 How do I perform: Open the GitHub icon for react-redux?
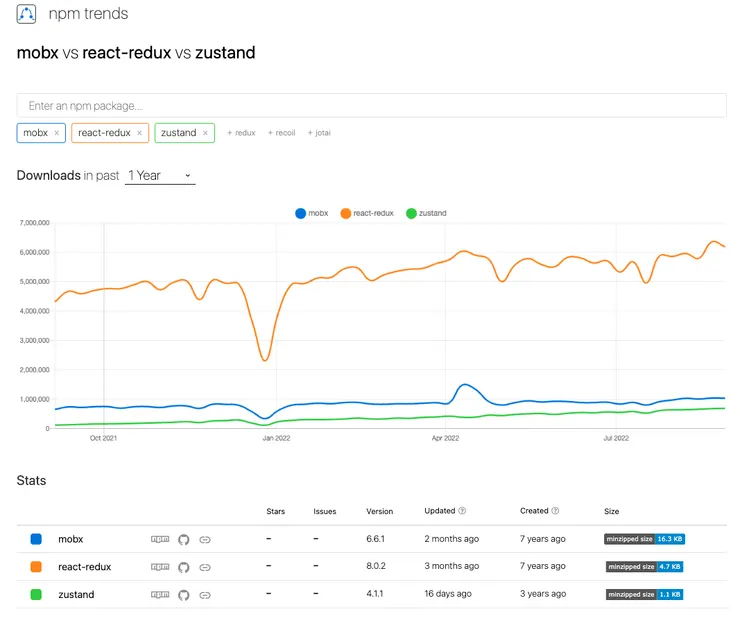pos(183,567)
